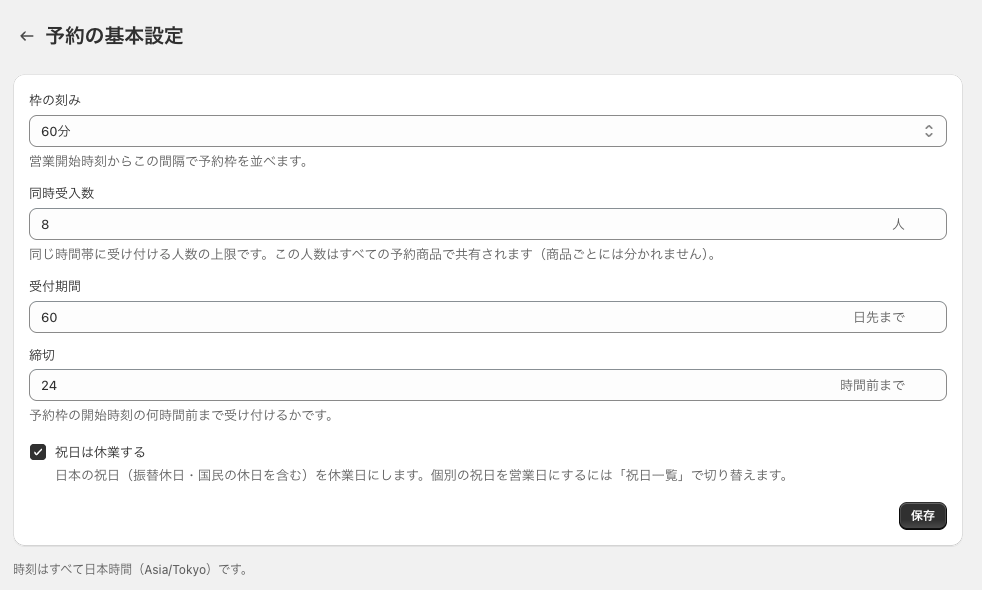Screen dimensions: 982x590
Task: Click help text beginning 同じ時間帯に受け付ける人数
Action: tap(374, 254)
